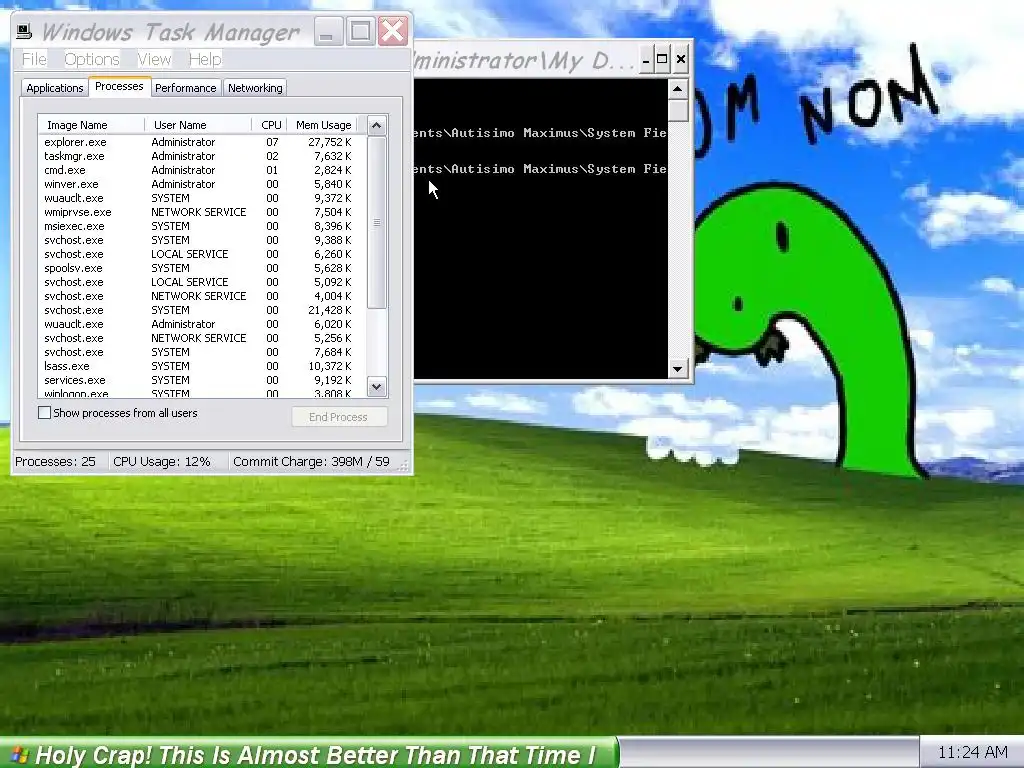This screenshot has width=1024, height=768.
Task: Click the process list scrollbar thumb
Action: [377, 222]
